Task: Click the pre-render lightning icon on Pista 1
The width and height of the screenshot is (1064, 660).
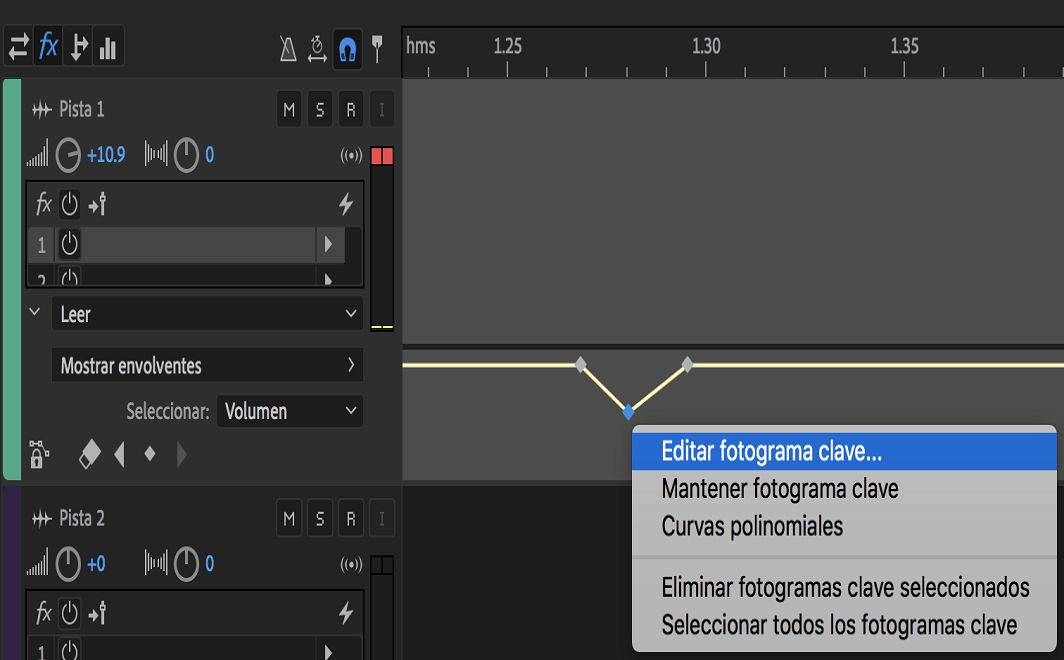Action: point(344,204)
